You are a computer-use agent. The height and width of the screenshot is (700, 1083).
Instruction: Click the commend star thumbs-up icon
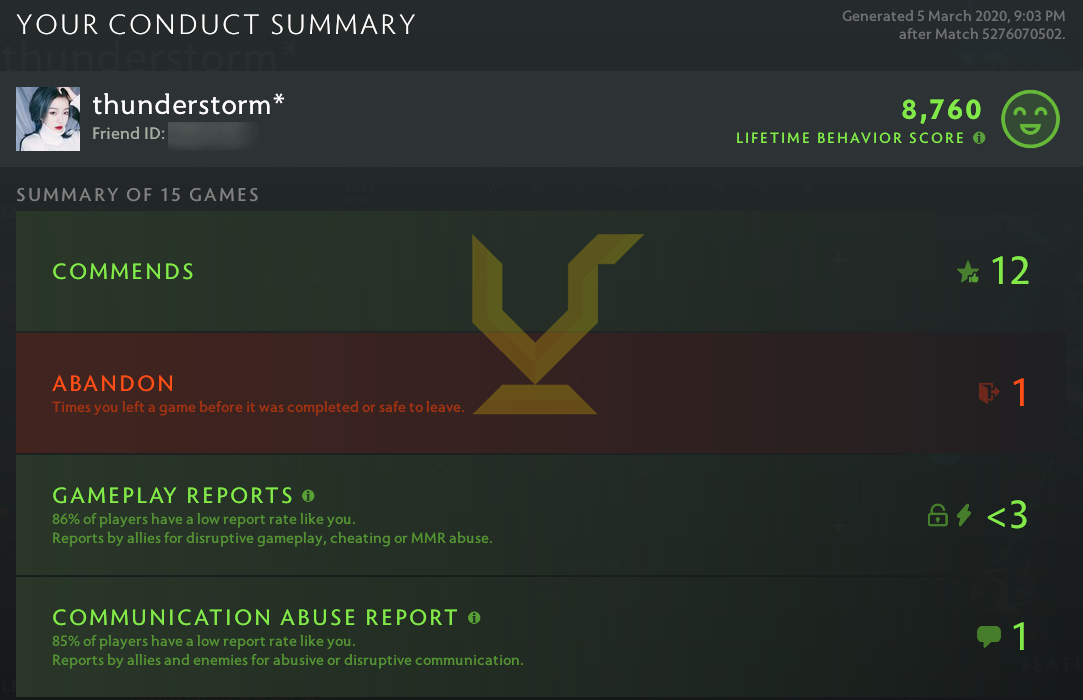[968, 272]
